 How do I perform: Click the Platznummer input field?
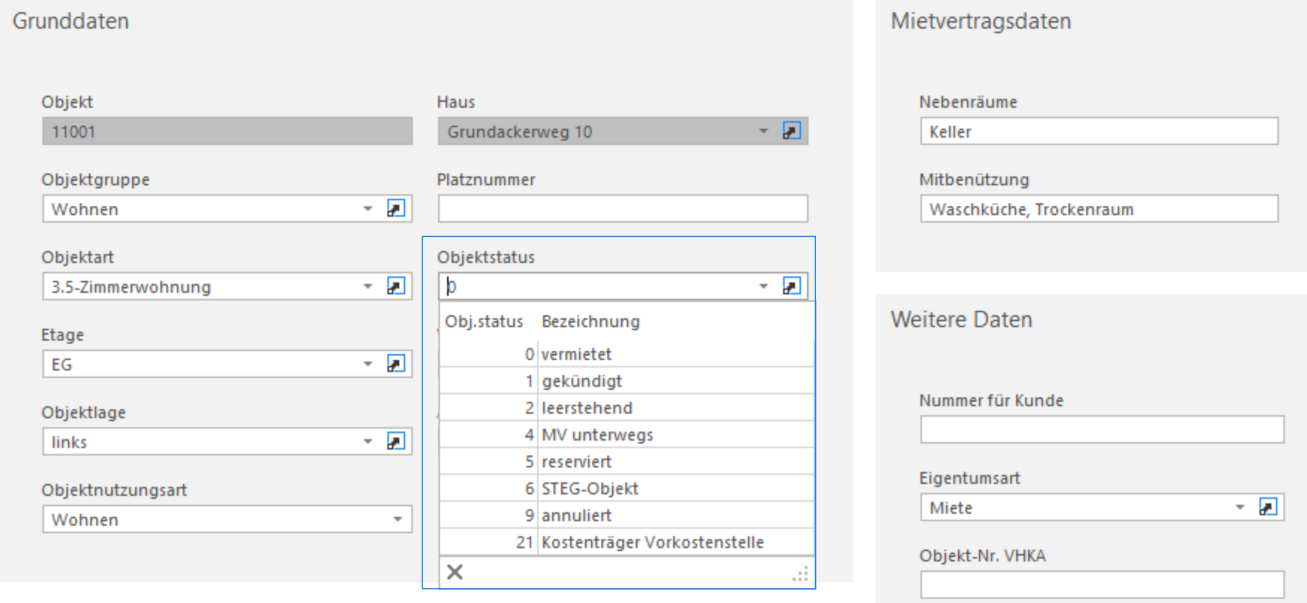point(623,209)
